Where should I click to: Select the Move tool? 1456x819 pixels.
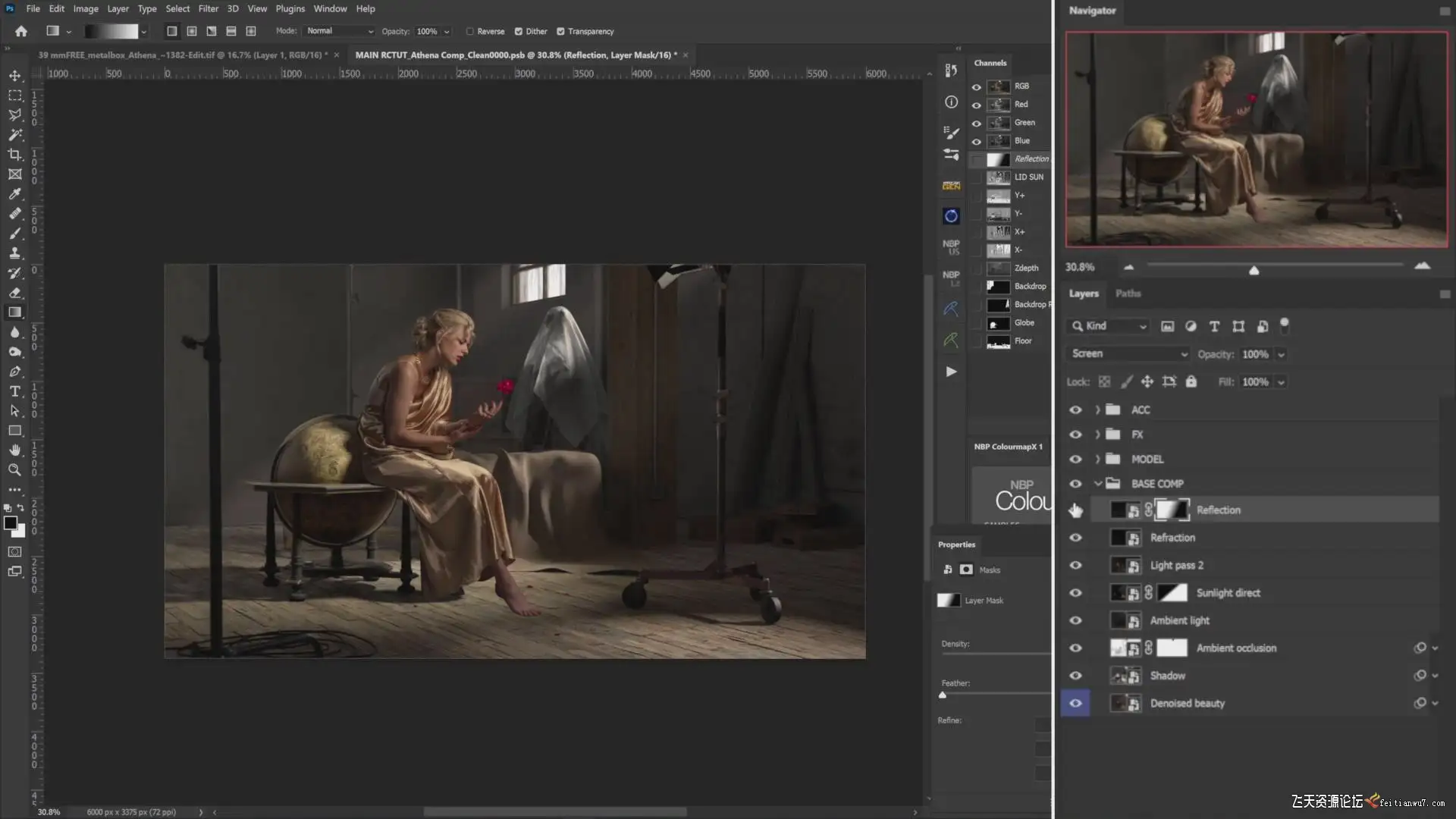(x=14, y=76)
